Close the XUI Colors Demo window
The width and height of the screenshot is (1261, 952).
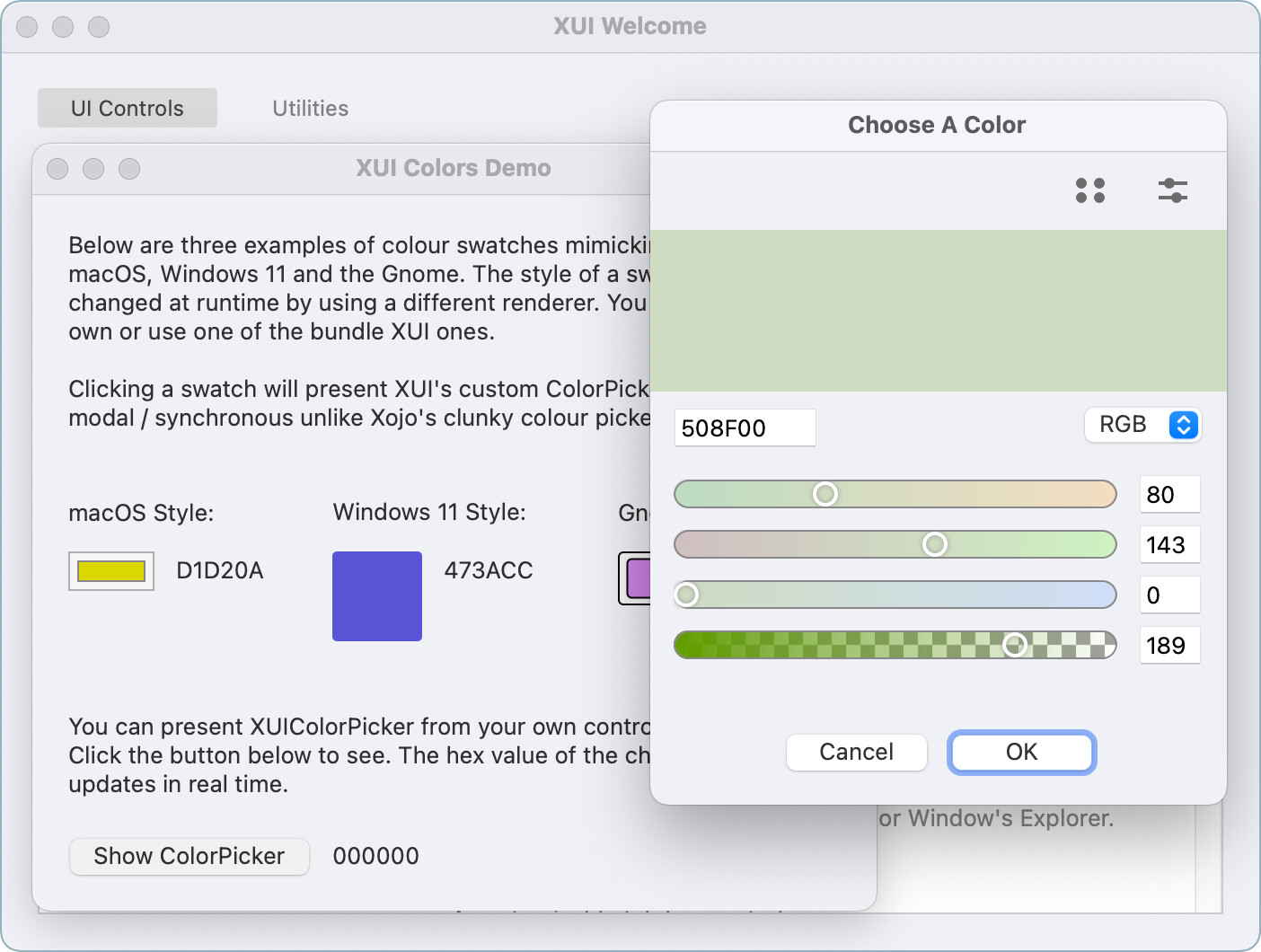tap(57, 169)
